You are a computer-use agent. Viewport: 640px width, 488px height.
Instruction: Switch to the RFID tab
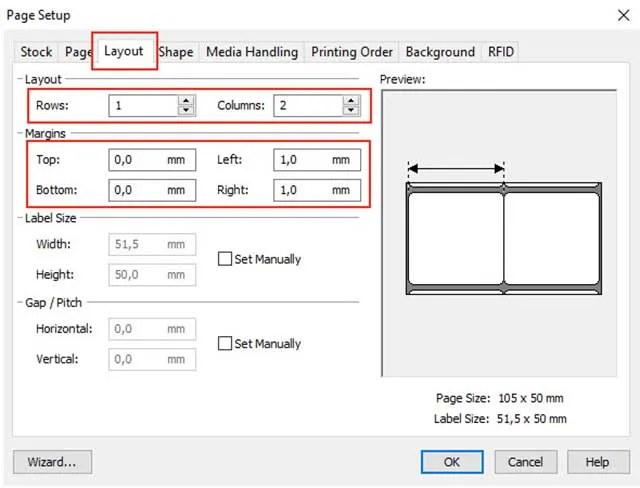(501, 52)
